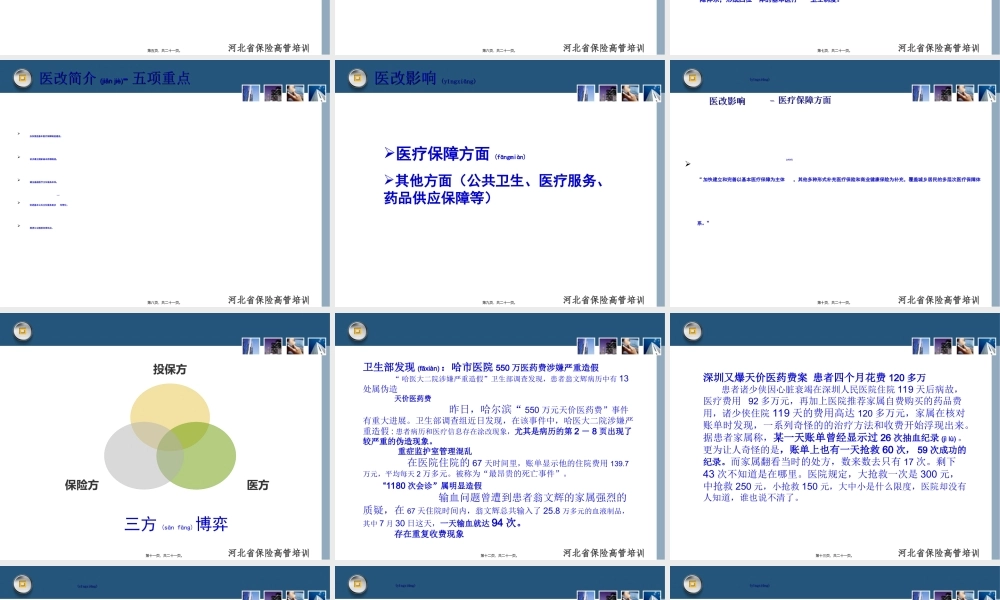Expand the first ➤ bullet on 医改简介 slide
Screen dimensions: 1000x600
pyautogui.click(x=18, y=133)
